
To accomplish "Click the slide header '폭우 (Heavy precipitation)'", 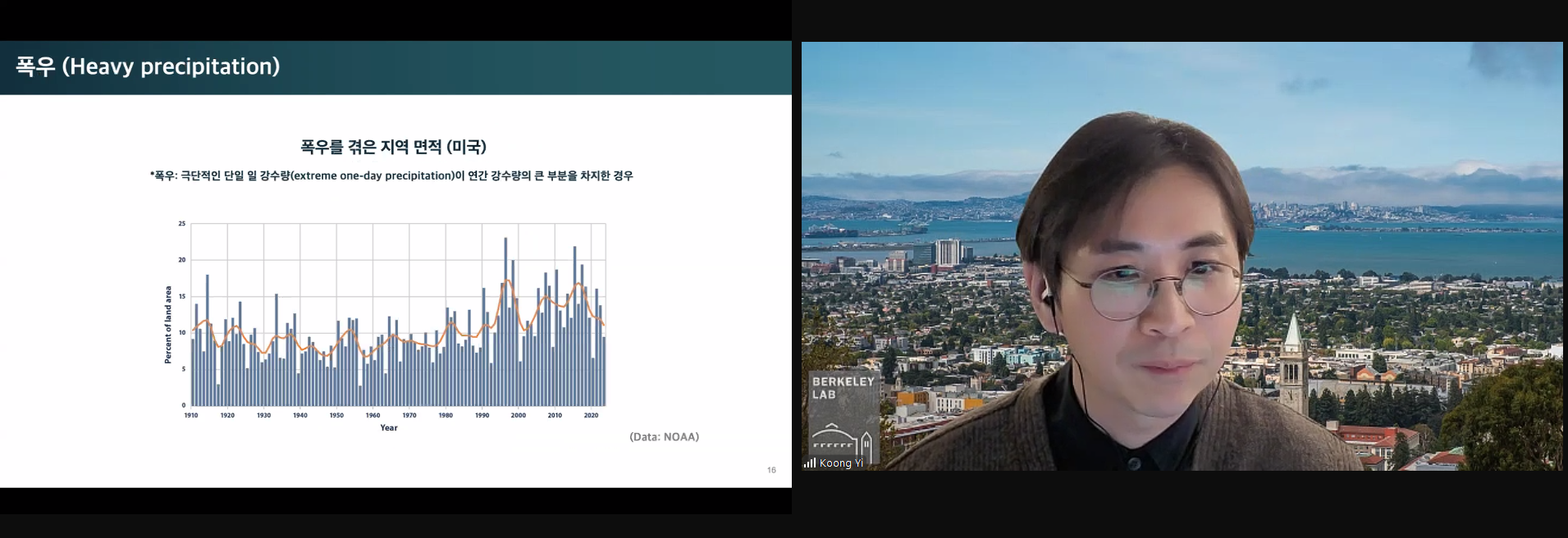I will pos(148,66).
